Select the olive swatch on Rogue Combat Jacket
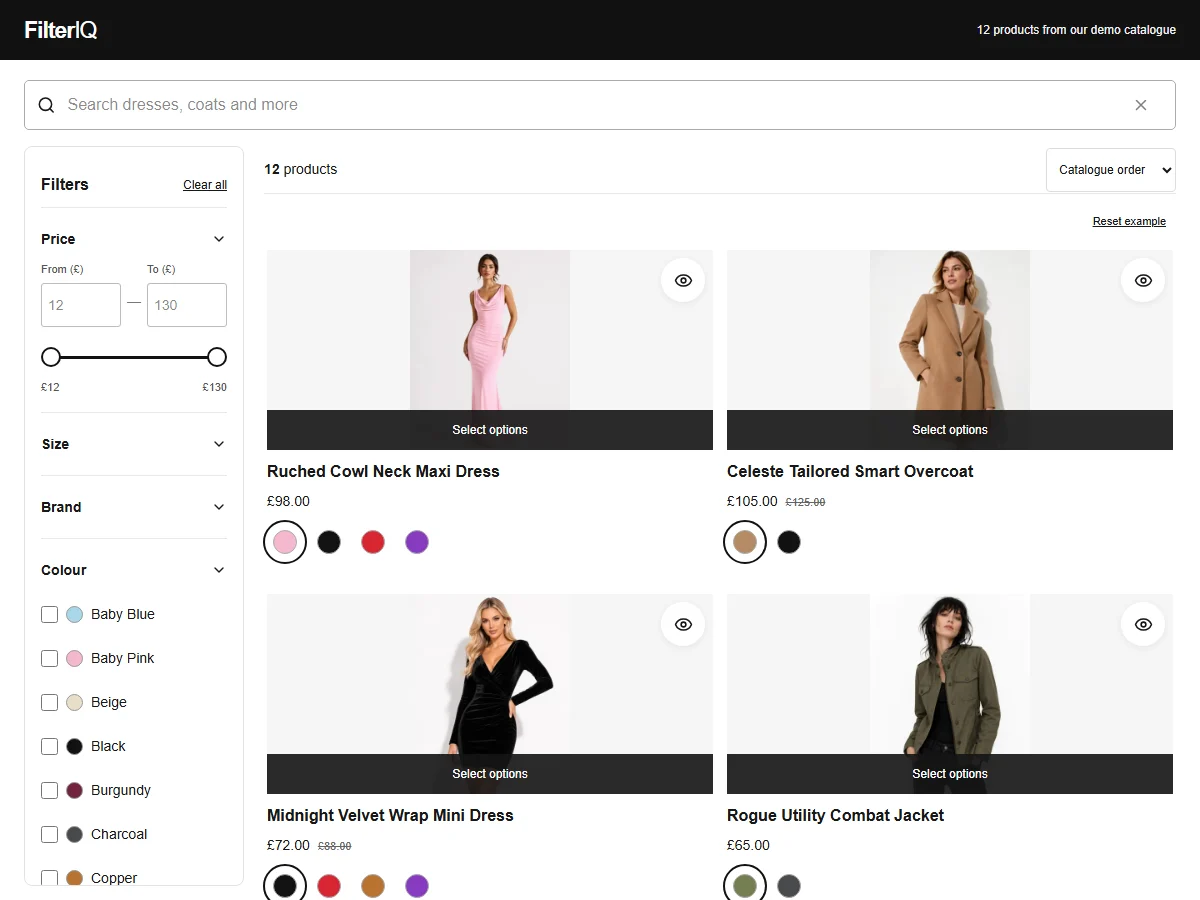Viewport: 1200px width, 900px height. point(745,886)
